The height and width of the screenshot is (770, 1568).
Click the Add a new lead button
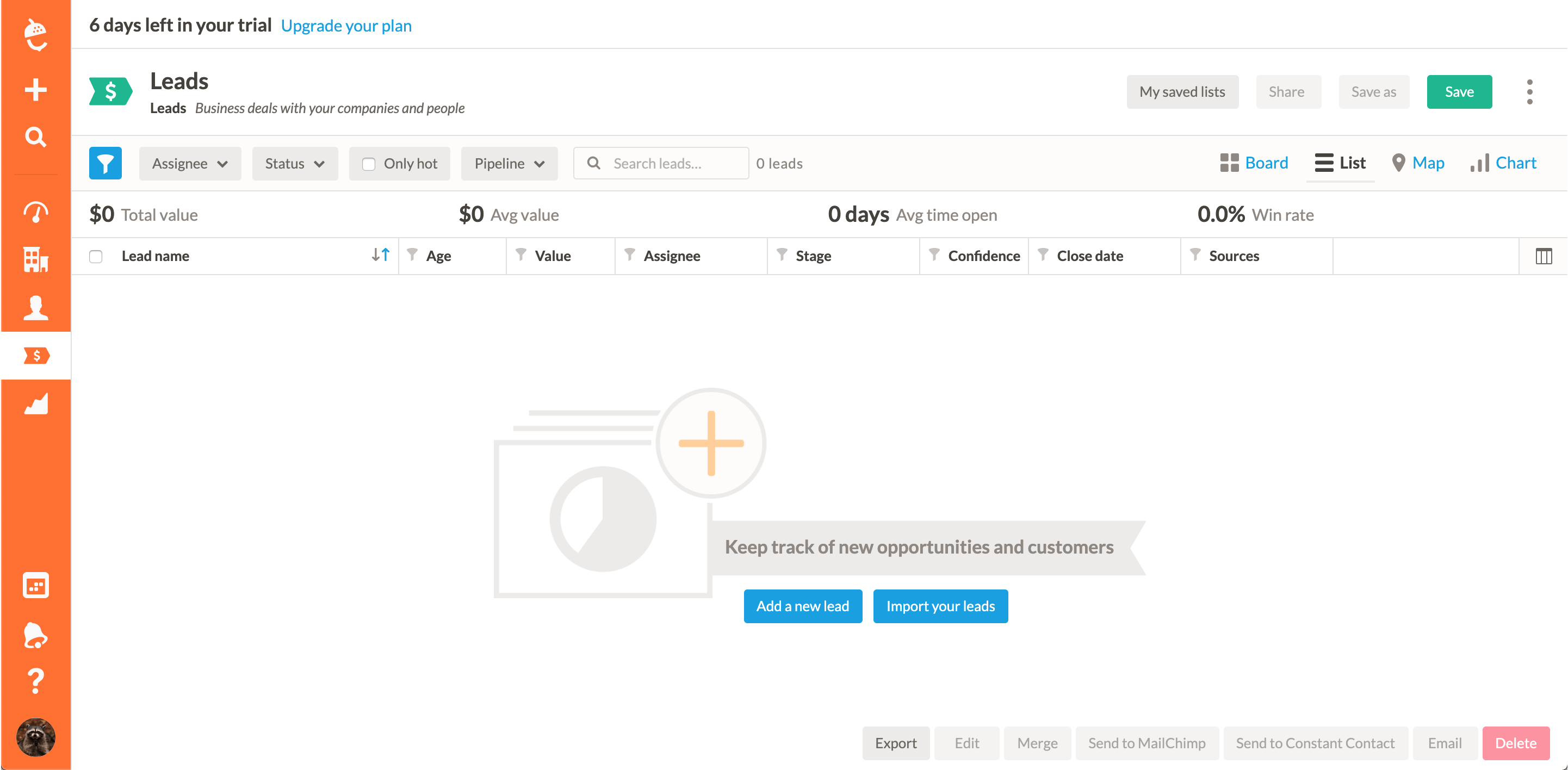coord(802,605)
